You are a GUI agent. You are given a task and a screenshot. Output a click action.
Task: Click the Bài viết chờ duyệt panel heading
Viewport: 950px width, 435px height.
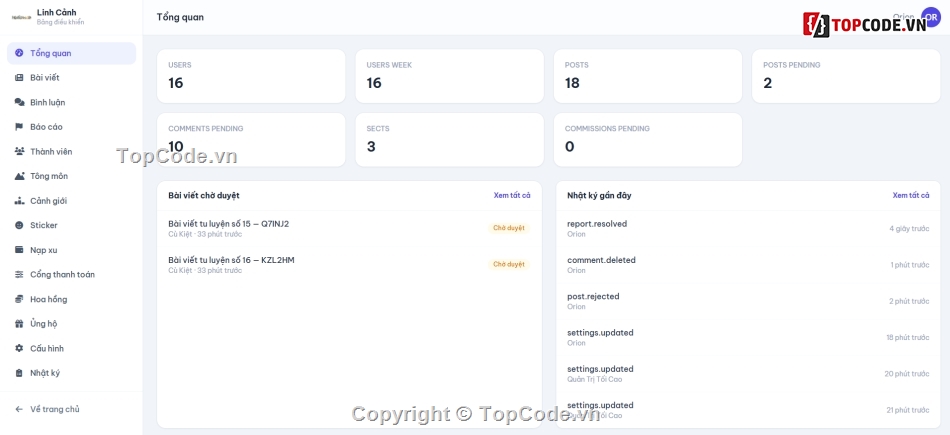point(204,195)
